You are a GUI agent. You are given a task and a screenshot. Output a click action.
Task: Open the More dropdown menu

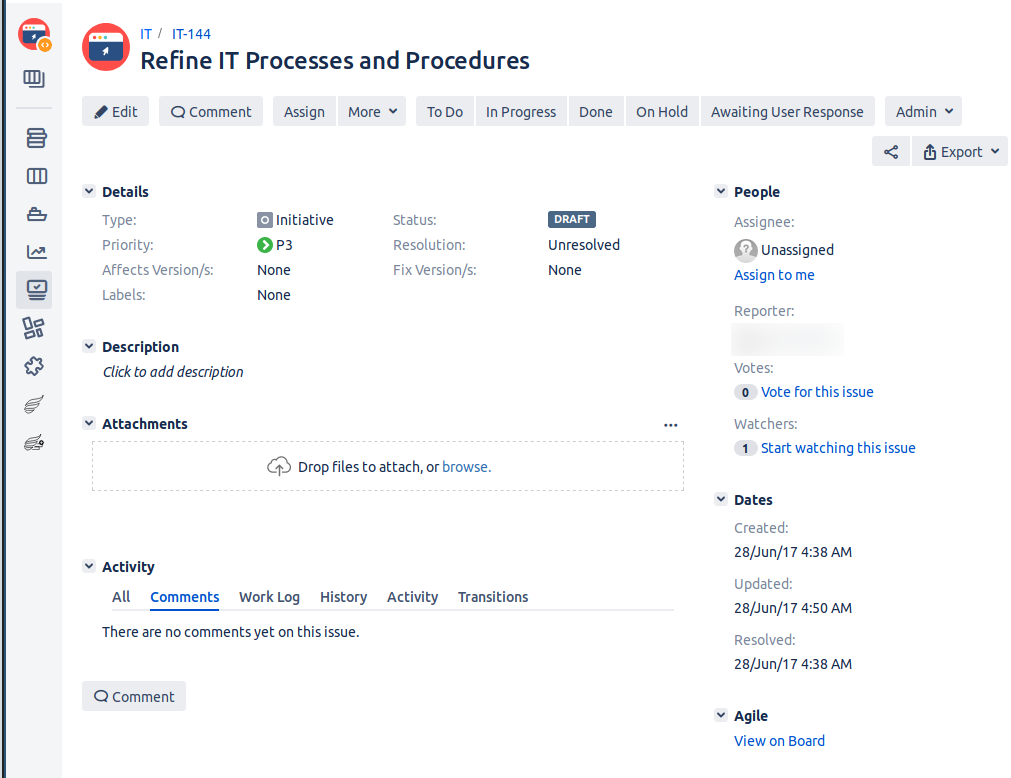pos(374,112)
